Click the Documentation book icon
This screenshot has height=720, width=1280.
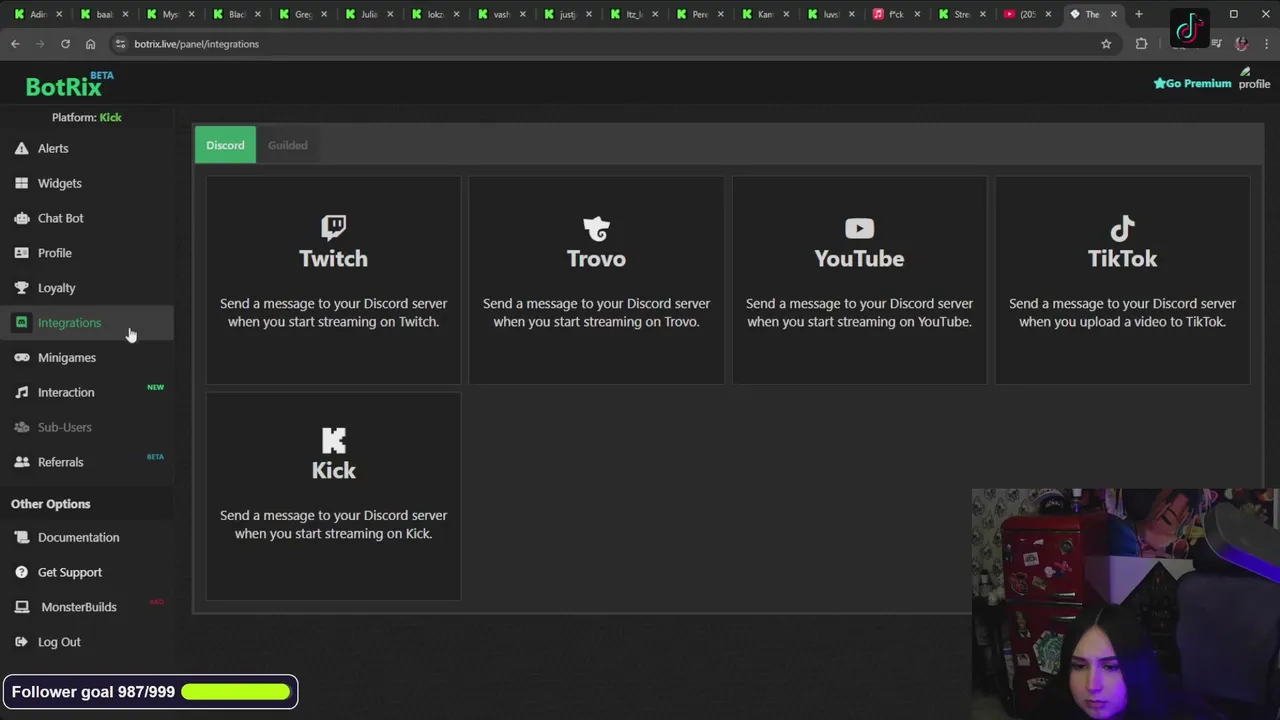[x=21, y=537]
